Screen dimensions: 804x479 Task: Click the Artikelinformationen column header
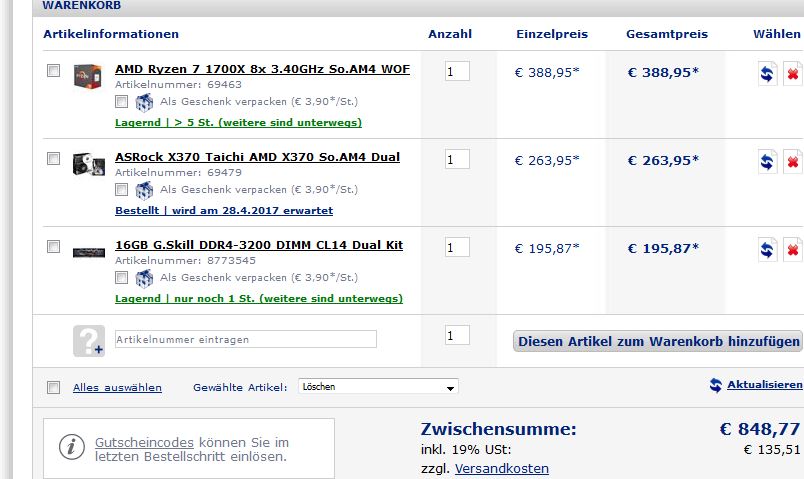[x=111, y=34]
